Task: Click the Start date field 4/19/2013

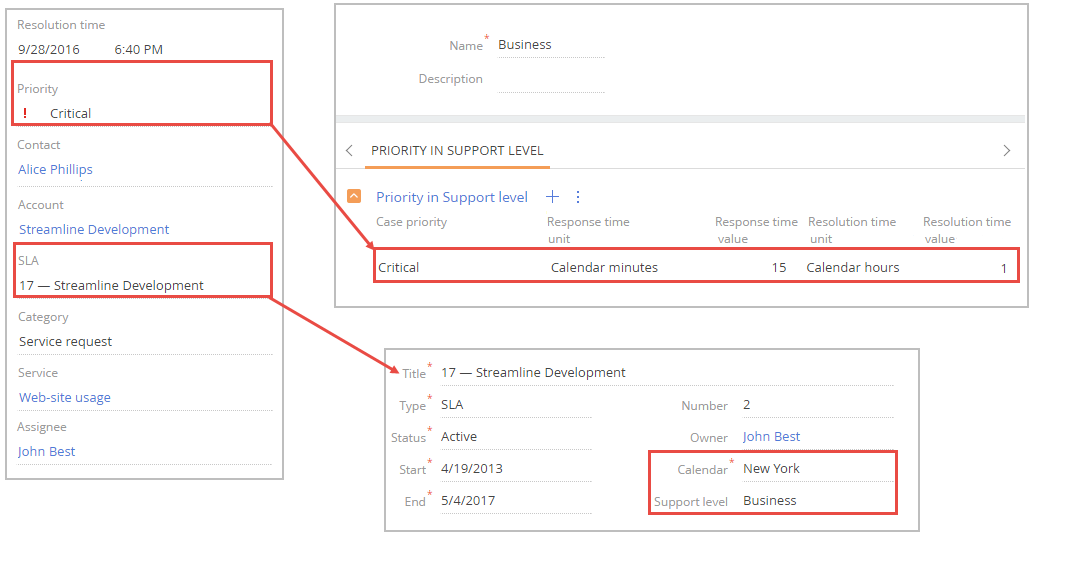Action: click(x=514, y=469)
